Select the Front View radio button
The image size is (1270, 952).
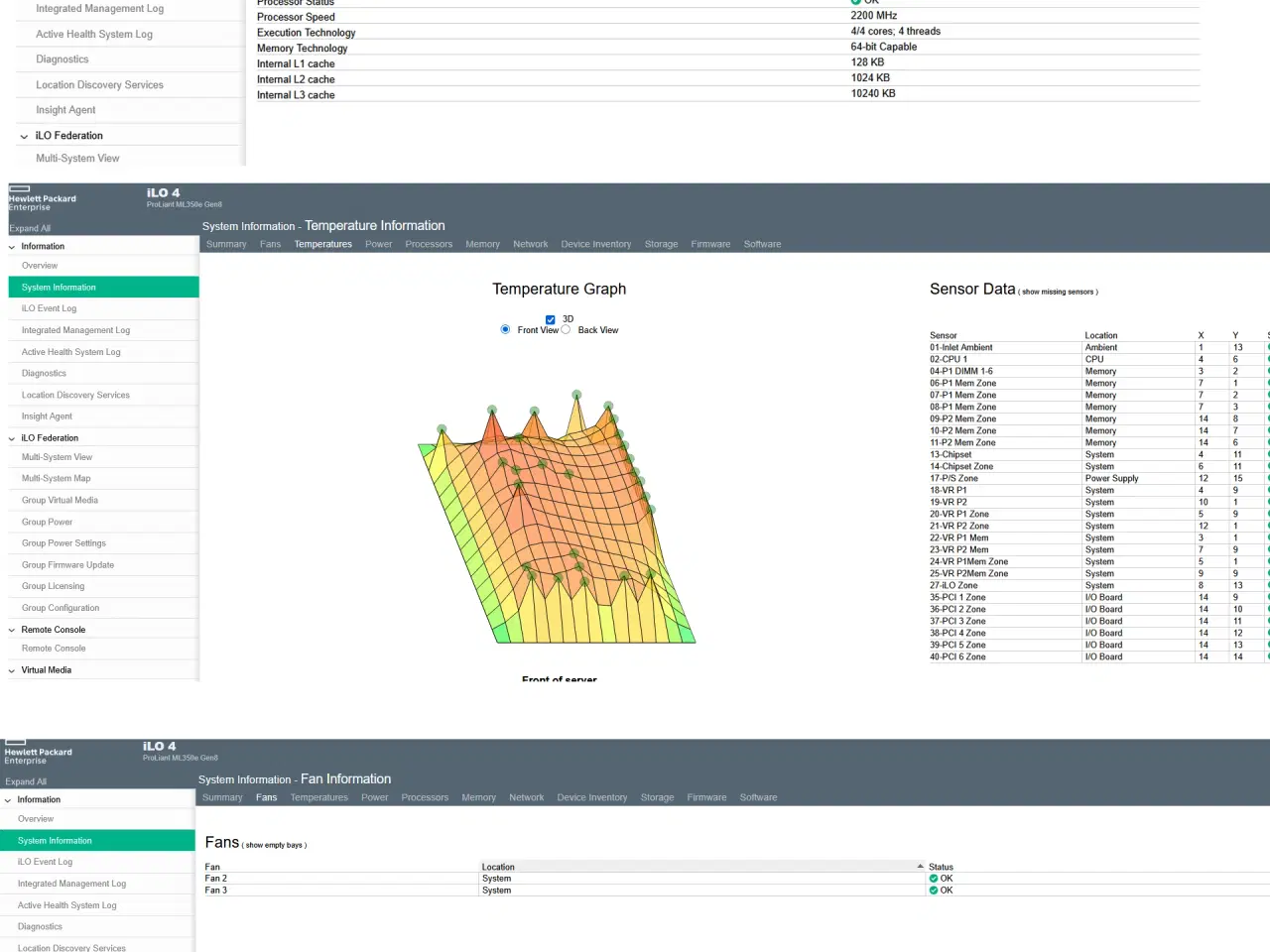(x=505, y=330)
